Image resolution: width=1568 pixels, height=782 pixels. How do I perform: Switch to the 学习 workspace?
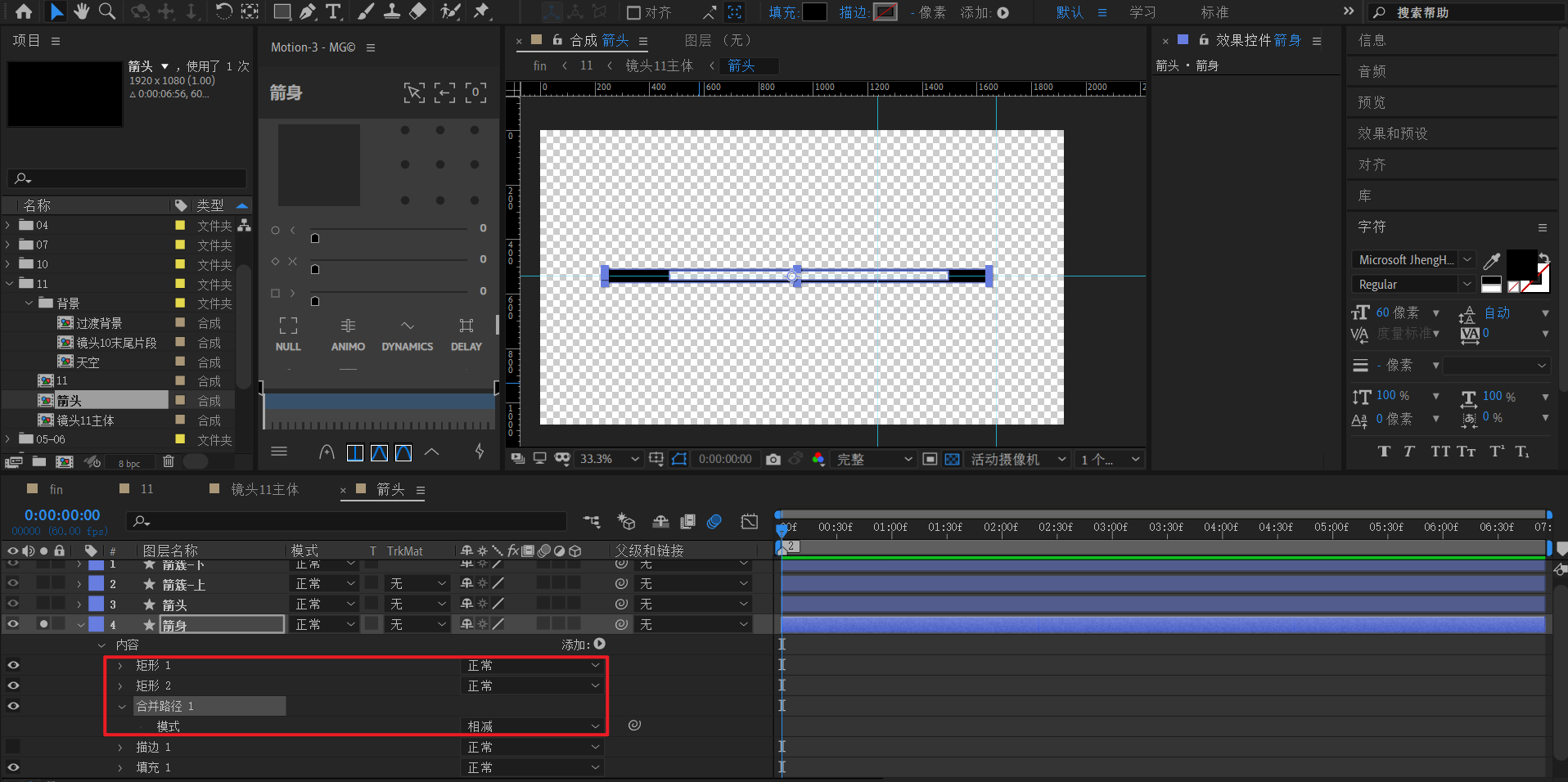tap(1142, 12)
